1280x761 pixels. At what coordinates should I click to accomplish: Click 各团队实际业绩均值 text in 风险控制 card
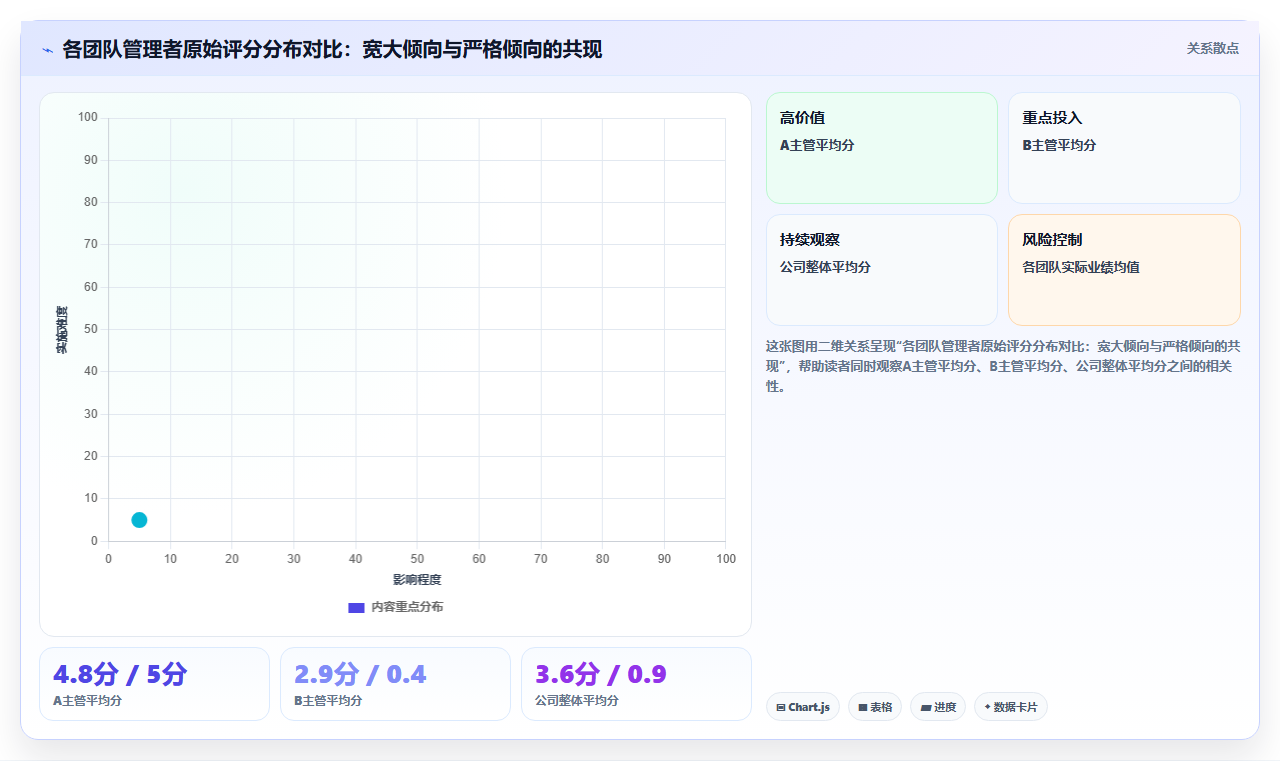[1081, 267]
